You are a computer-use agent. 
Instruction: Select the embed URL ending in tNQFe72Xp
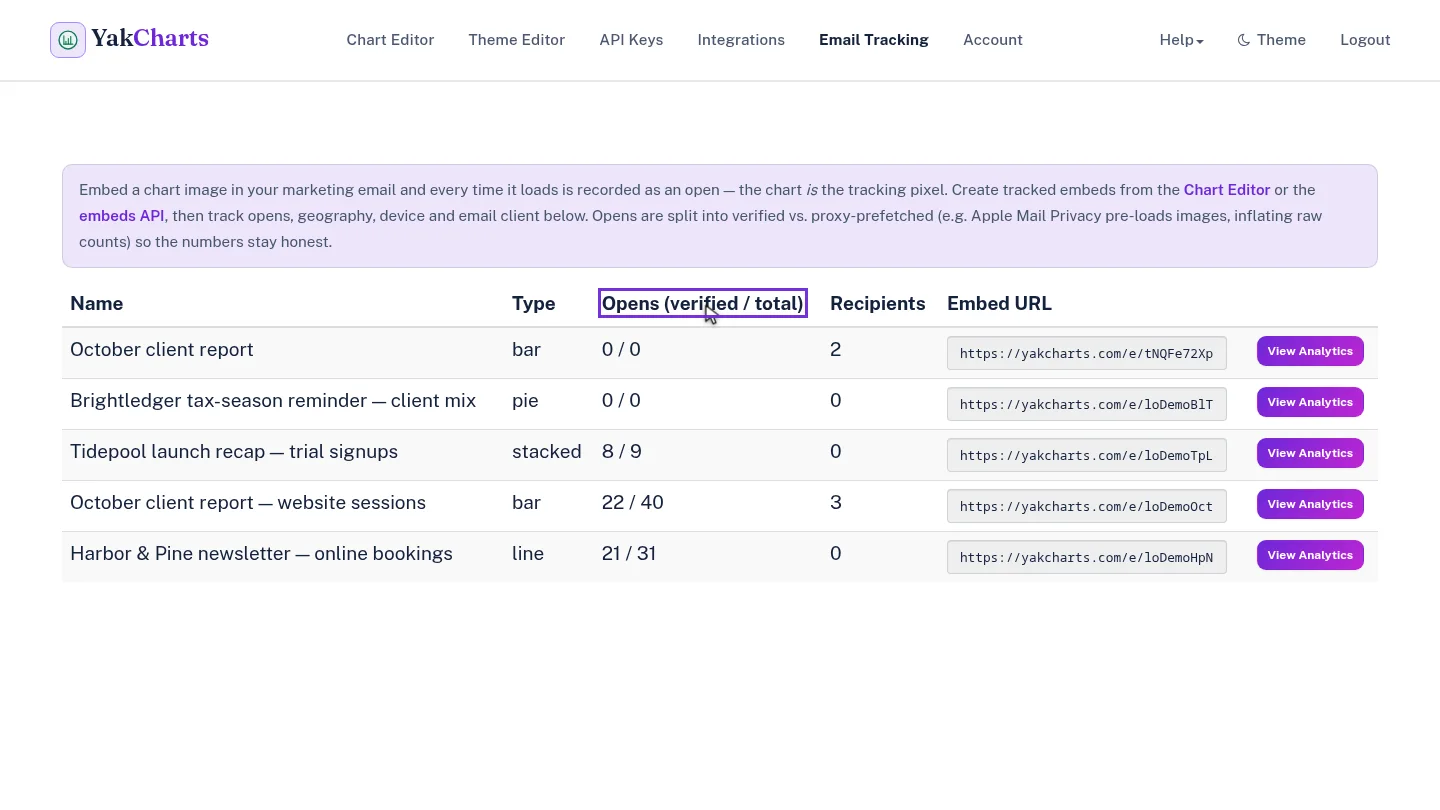[1086, 353]
